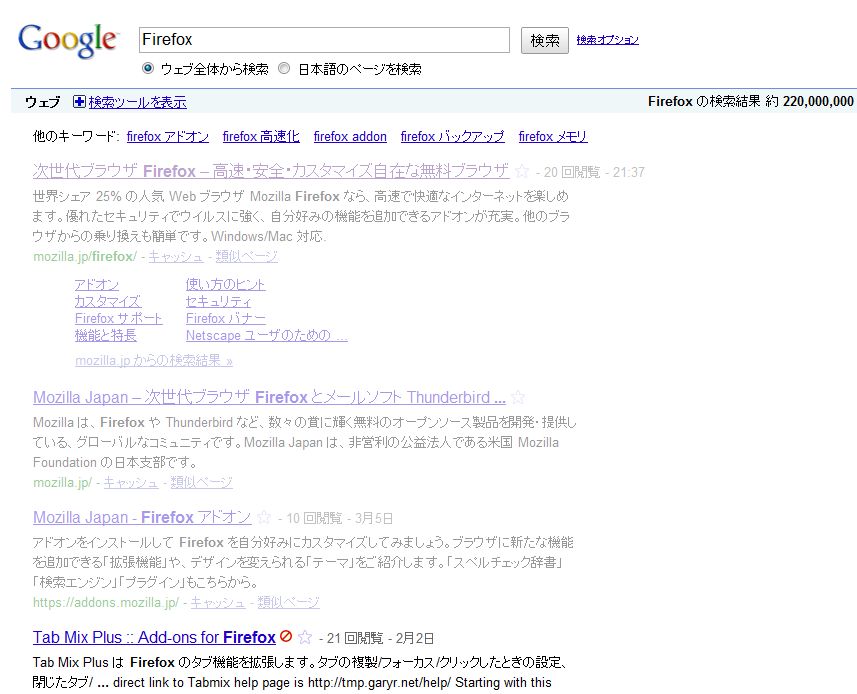Click the search box containing Firefox
The width and height of the screenshot is (857, 694).
(x=324, y=40)
